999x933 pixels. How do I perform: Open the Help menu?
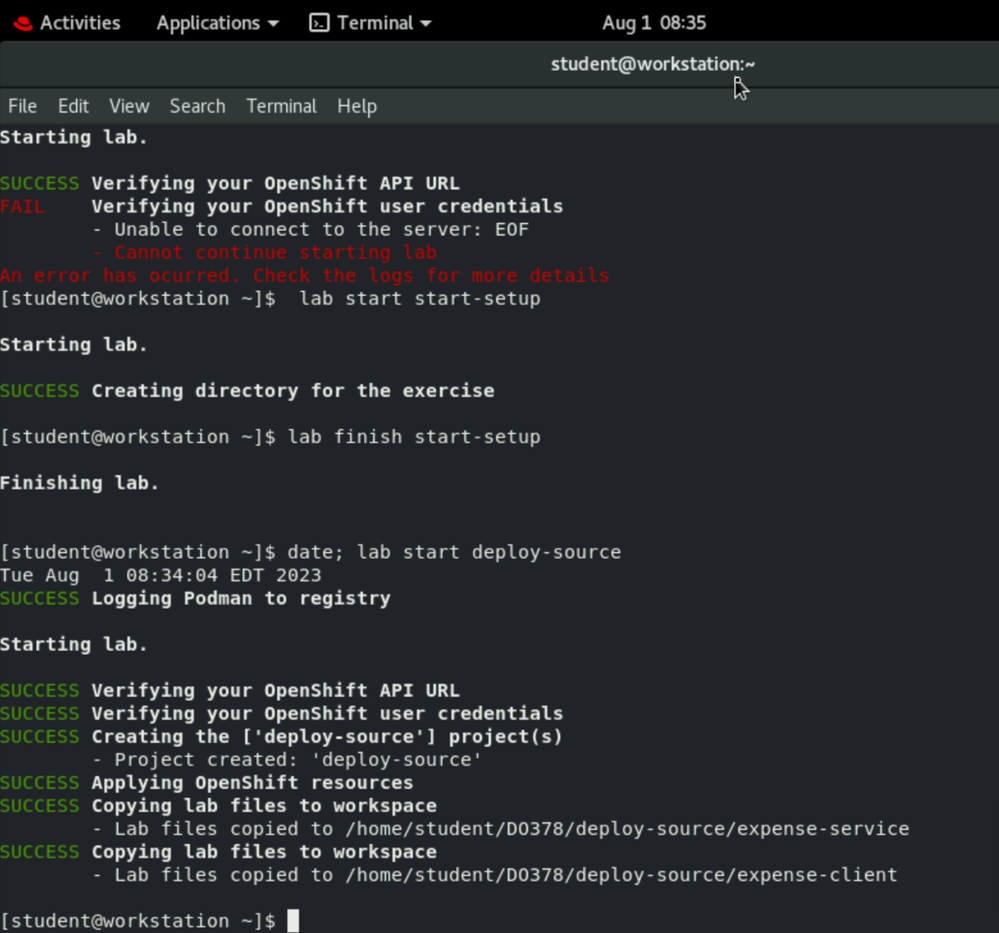tap(356, 106)
